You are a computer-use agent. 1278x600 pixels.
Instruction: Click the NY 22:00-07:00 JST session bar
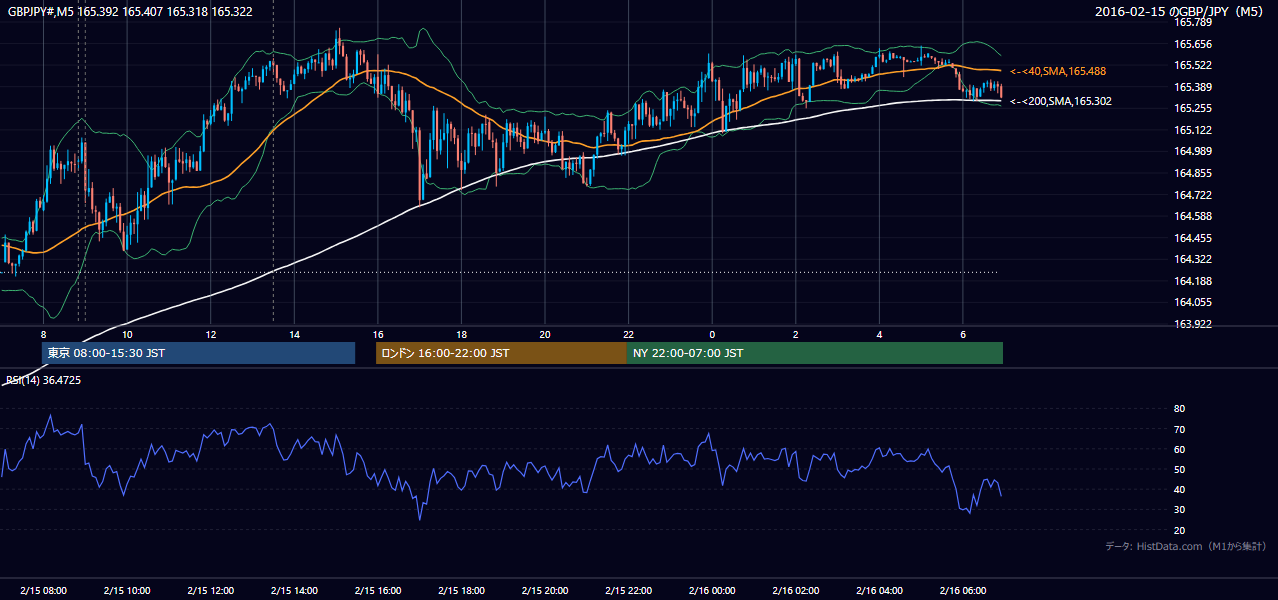[x=815, y=353]
